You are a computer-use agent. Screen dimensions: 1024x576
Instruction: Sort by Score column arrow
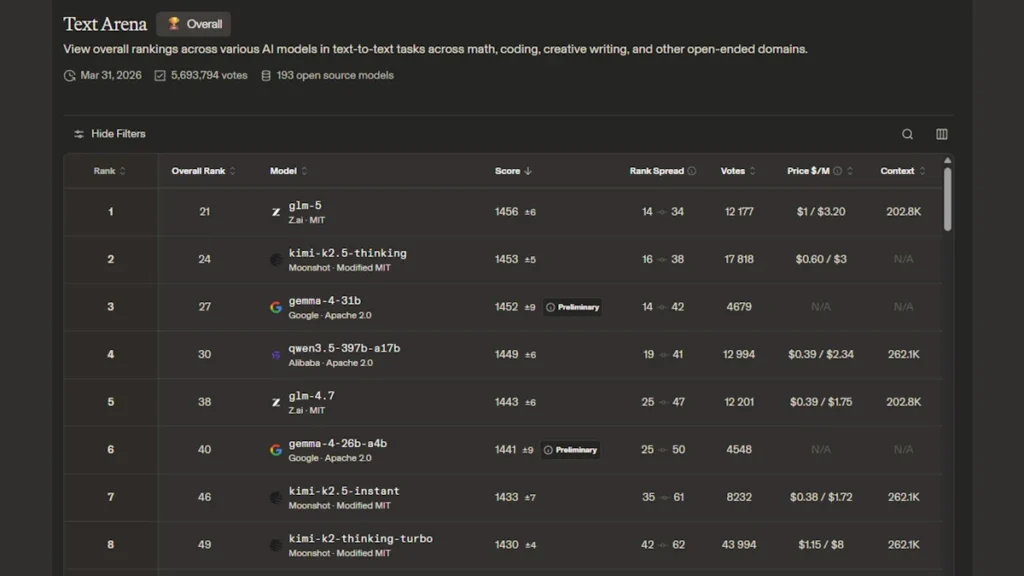pyautogui.click(x=528, y=171)
